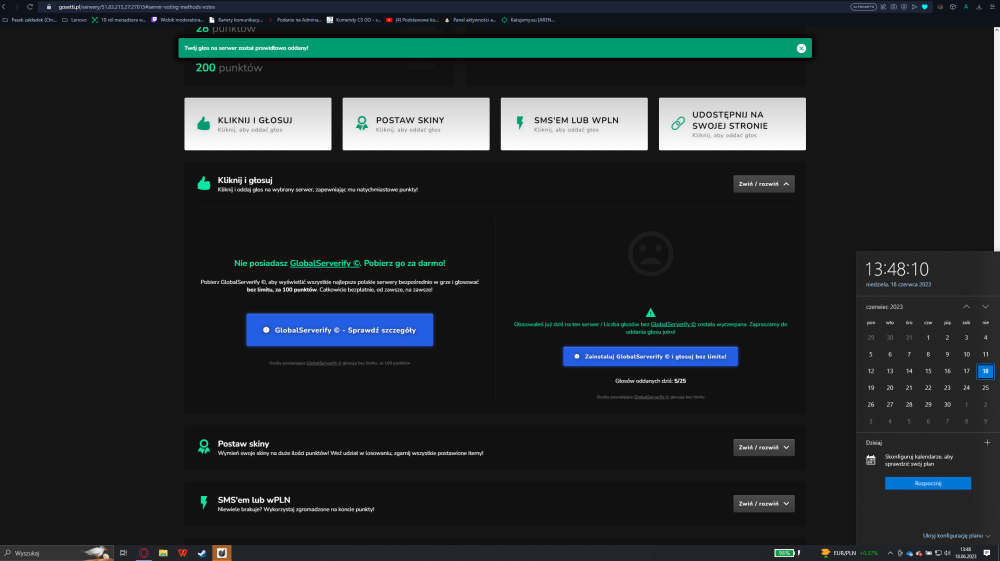The image size is (1000, 561).
Task: Add event with plus icon beside Dzisiaj
Action: [x=987, y=442]
